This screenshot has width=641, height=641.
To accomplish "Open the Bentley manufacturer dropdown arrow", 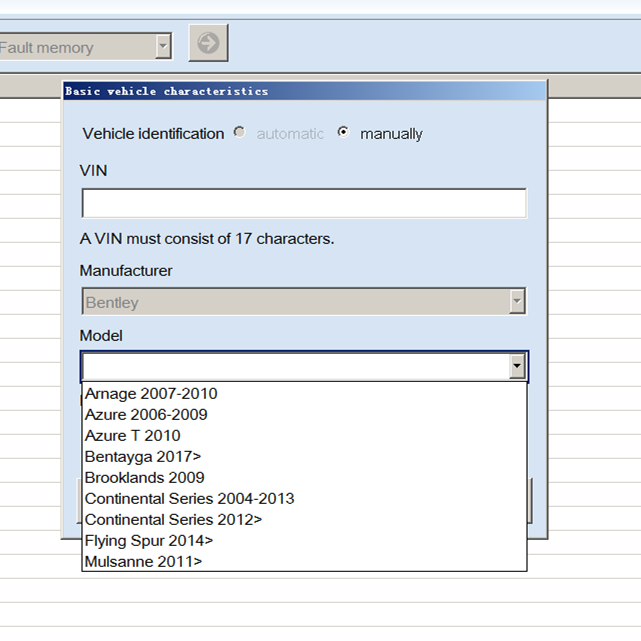I will coord(517,301).
